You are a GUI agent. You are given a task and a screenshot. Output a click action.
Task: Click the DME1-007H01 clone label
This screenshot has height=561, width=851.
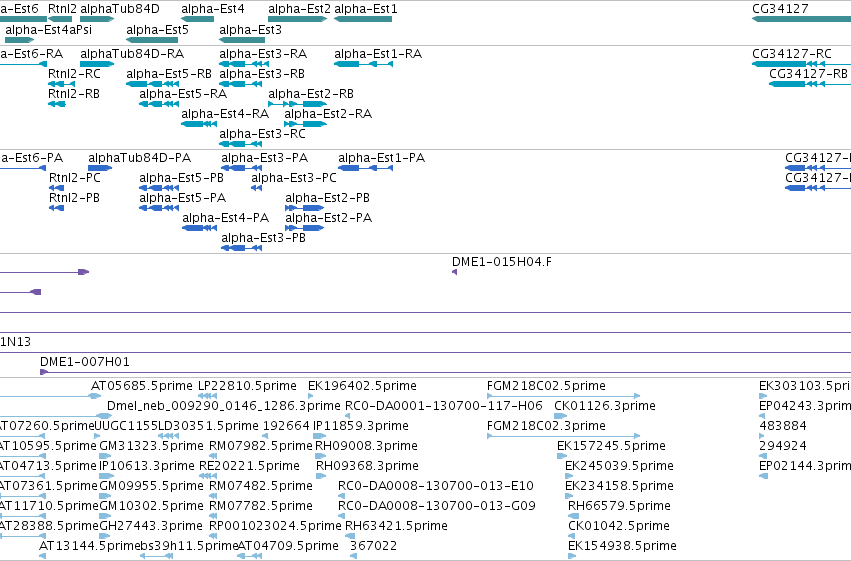85,362
